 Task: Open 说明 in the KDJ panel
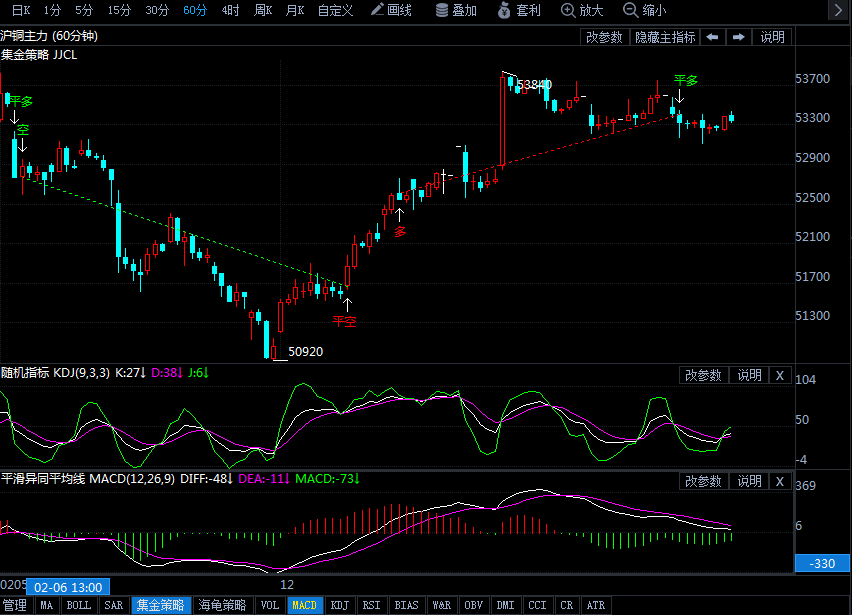coord(749,375)
